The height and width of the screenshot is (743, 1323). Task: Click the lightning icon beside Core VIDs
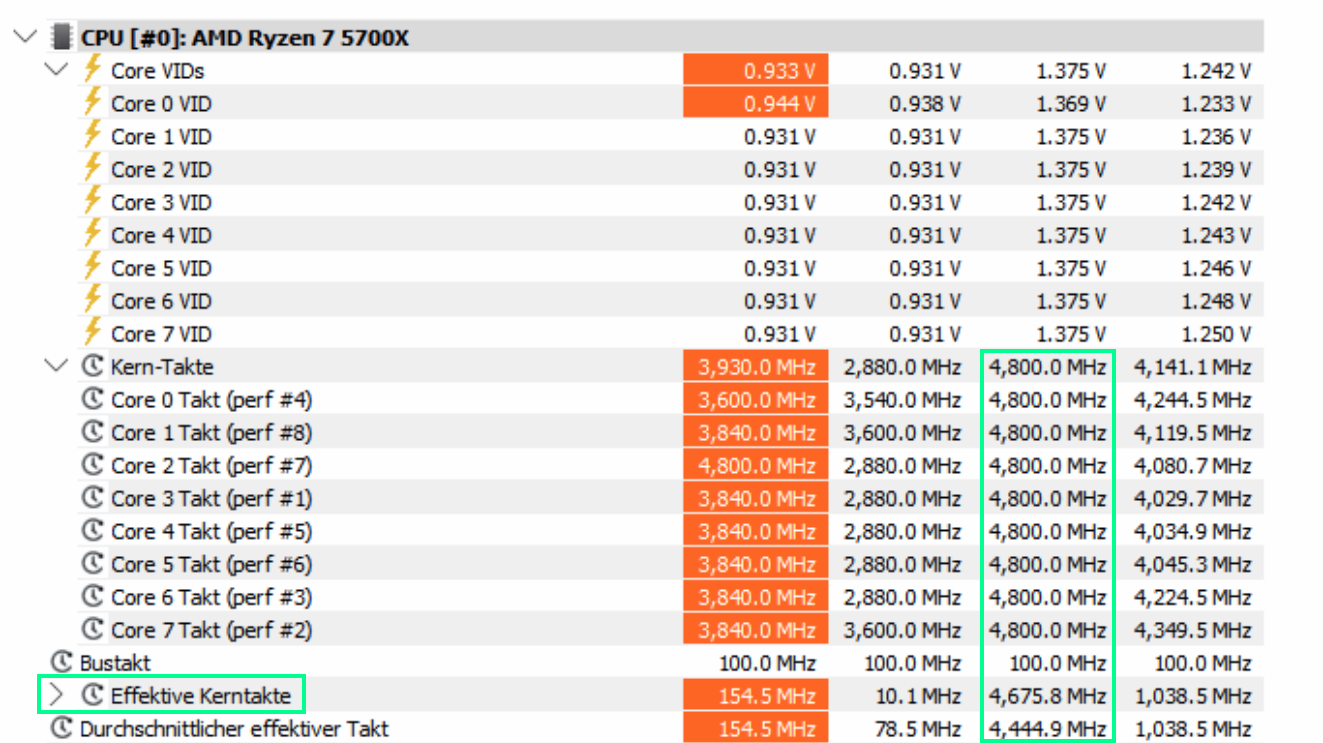point(92,69)
